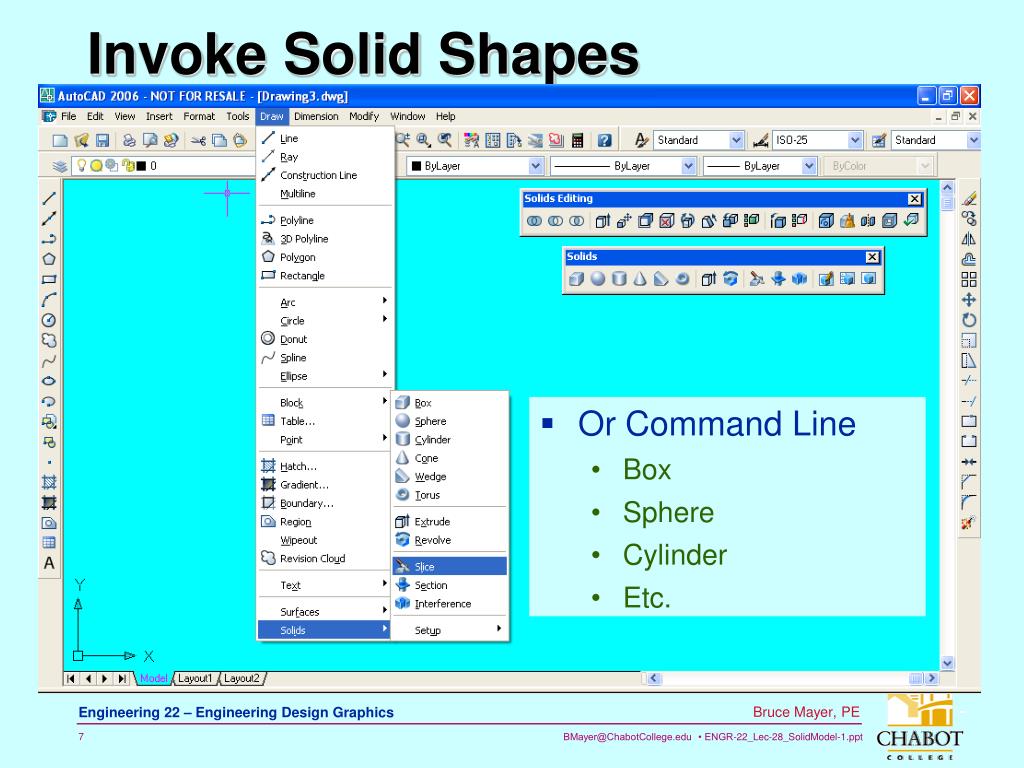Choose Revision Cloud in the Draw menu
Viewport: 1024px width, 768px height.
pyautogui.click(x=325, y=558)
